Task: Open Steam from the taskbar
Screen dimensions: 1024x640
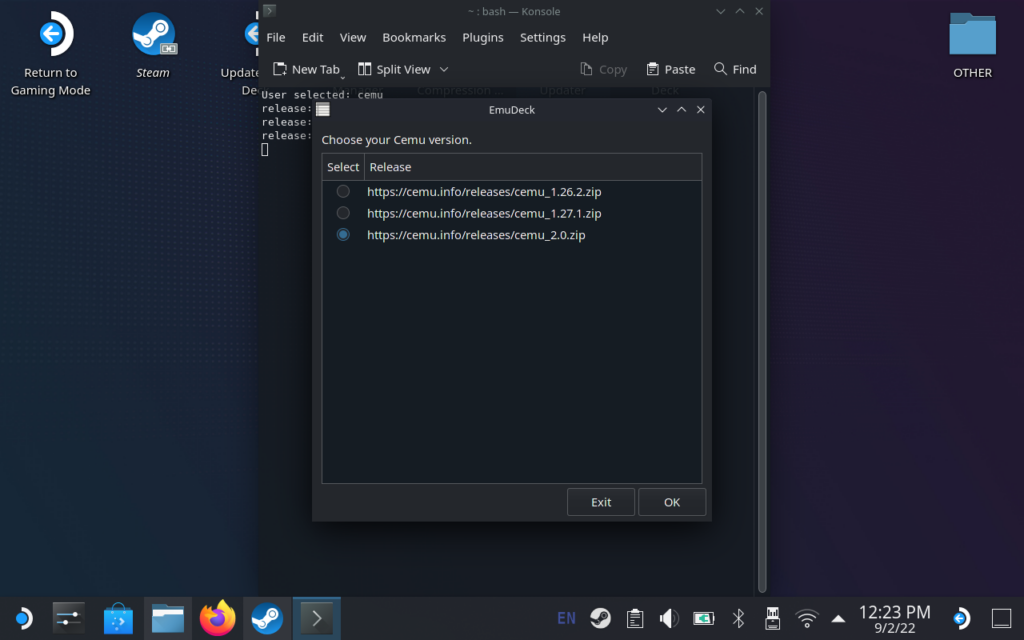Action: pos(267,618)
